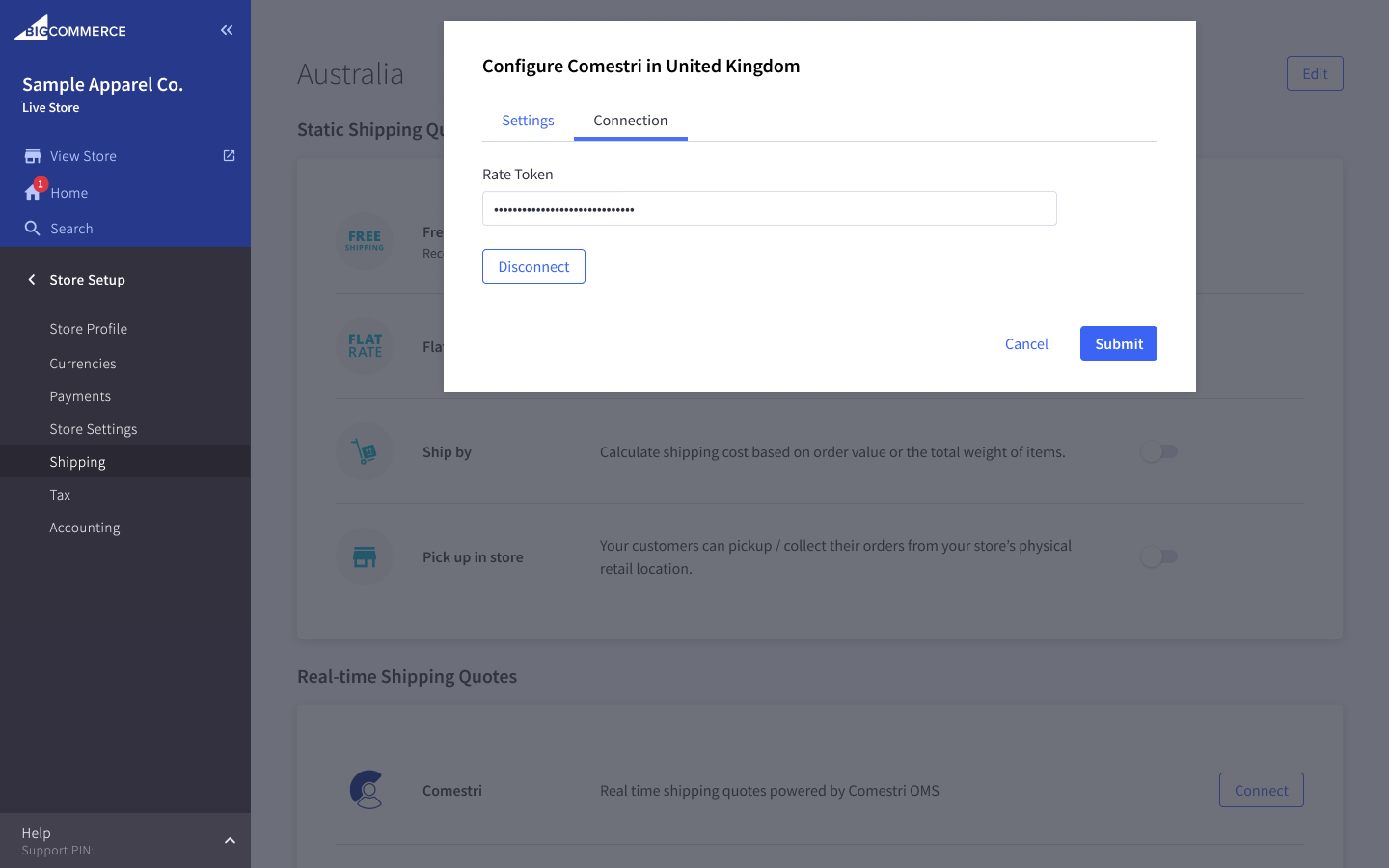Select the Connection tab
1389x868 pixels.
(x=631, y=121)
